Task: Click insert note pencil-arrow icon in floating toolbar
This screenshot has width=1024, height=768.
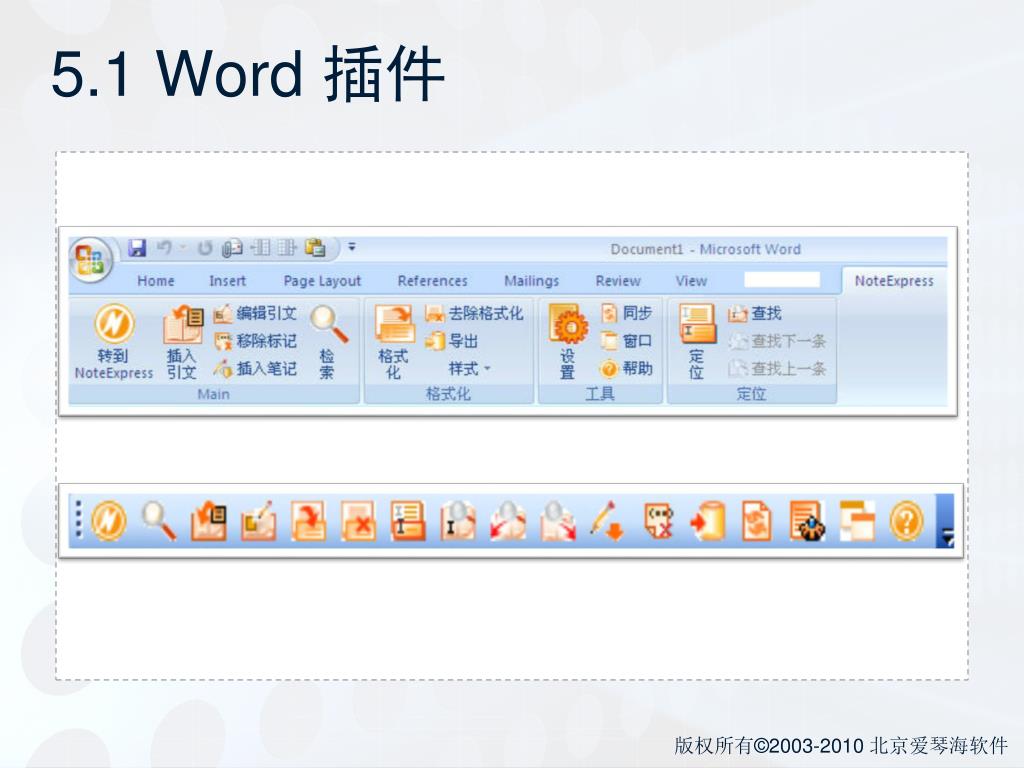Action: pos(607,521)
